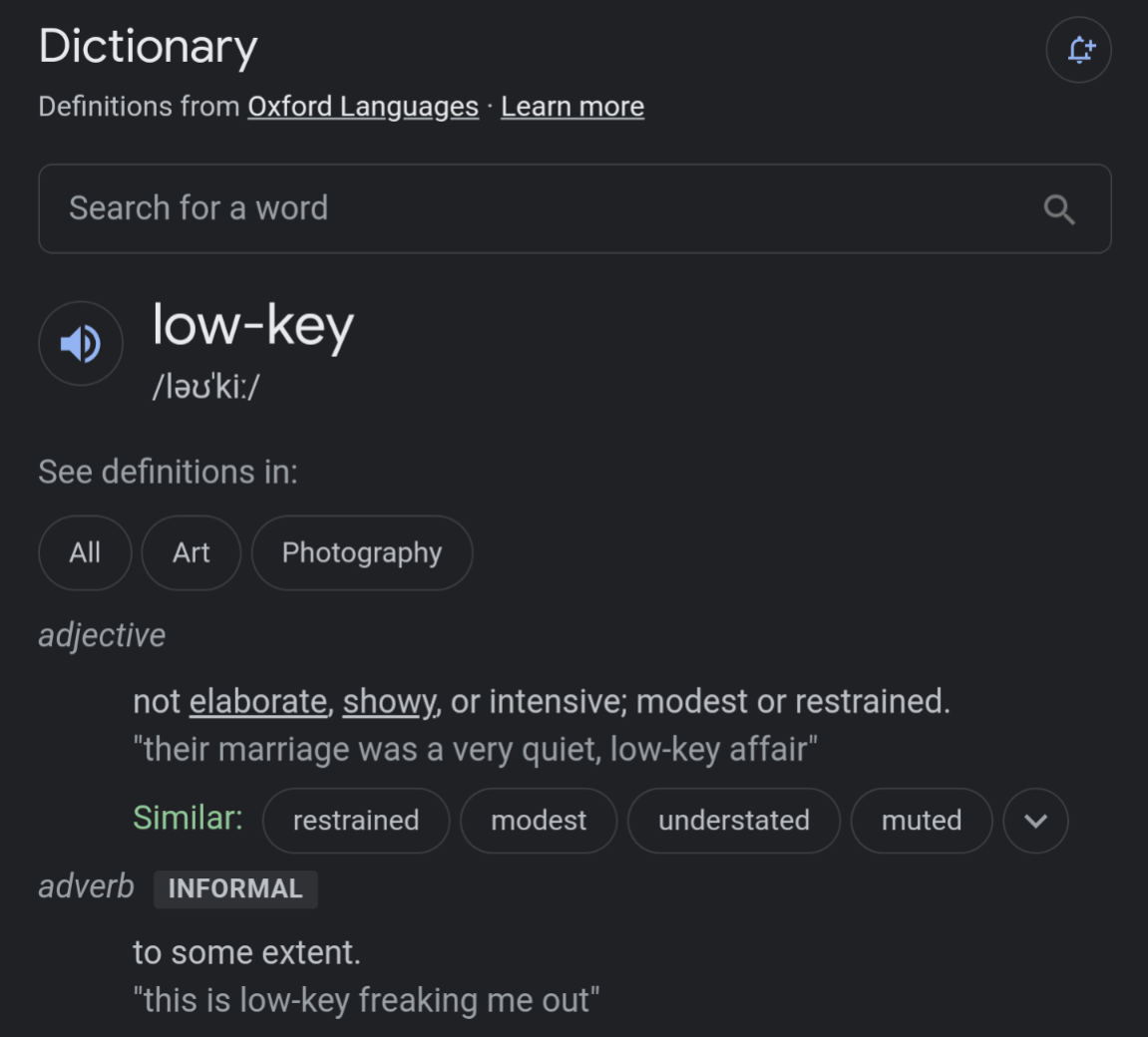Select the All definitions filter
The image size is (1148, 1037).
[85, 552]
